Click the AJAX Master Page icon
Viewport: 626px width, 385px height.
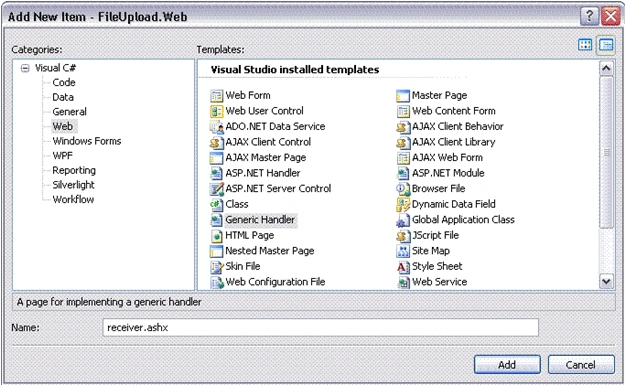216,158
